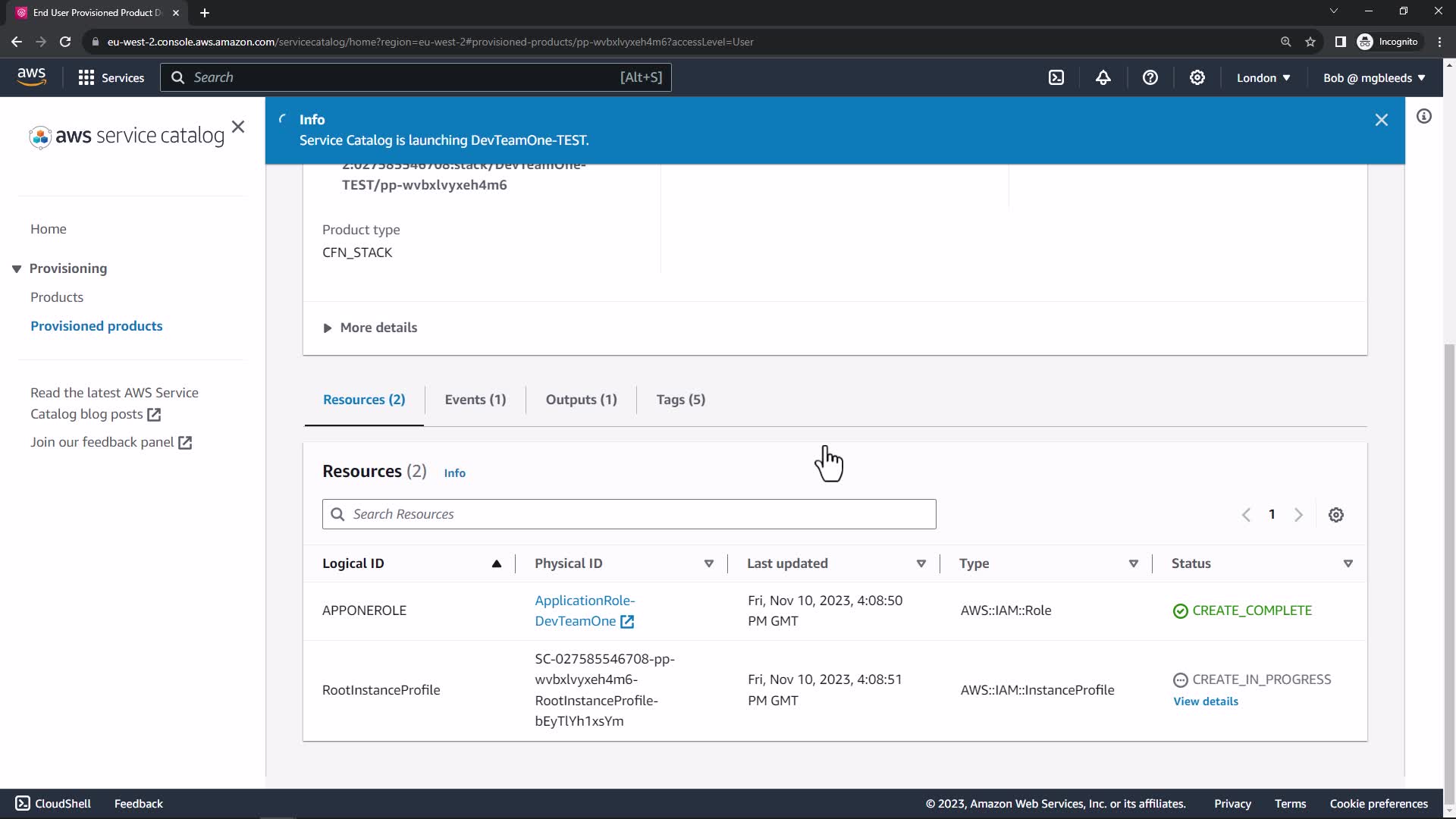The width and height of the screenshot is (1456, 819).
Task: Open the info panel icon at the right edge
Action: tap(1424, 116)
